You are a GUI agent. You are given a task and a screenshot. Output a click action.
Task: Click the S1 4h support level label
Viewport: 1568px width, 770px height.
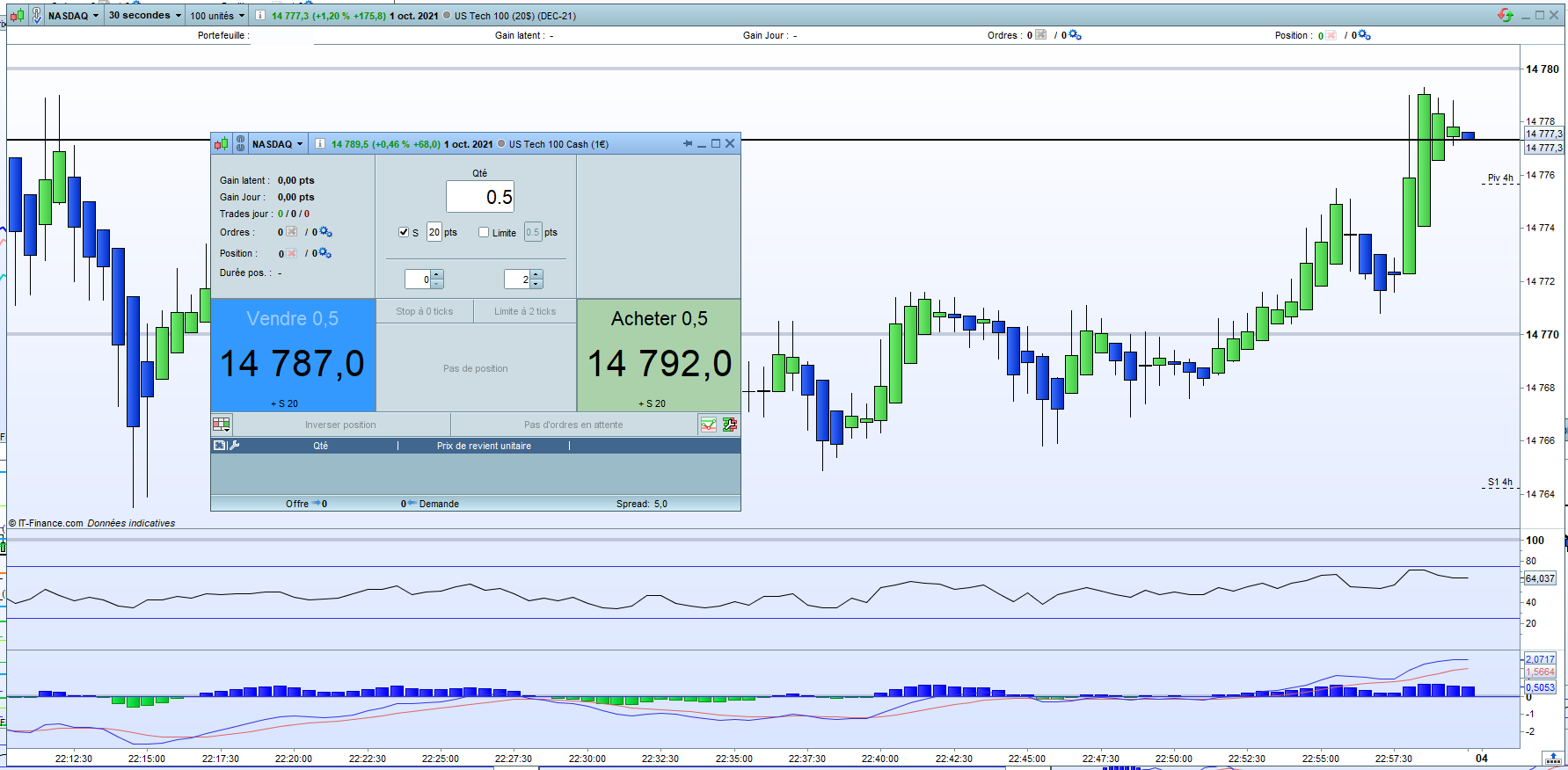coord(1500,483)
